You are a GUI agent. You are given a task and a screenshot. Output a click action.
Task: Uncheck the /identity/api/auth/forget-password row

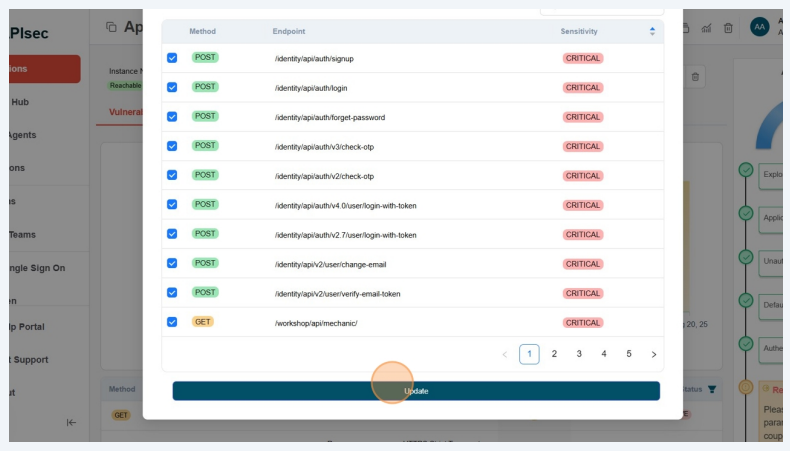[x=172, y=117]
